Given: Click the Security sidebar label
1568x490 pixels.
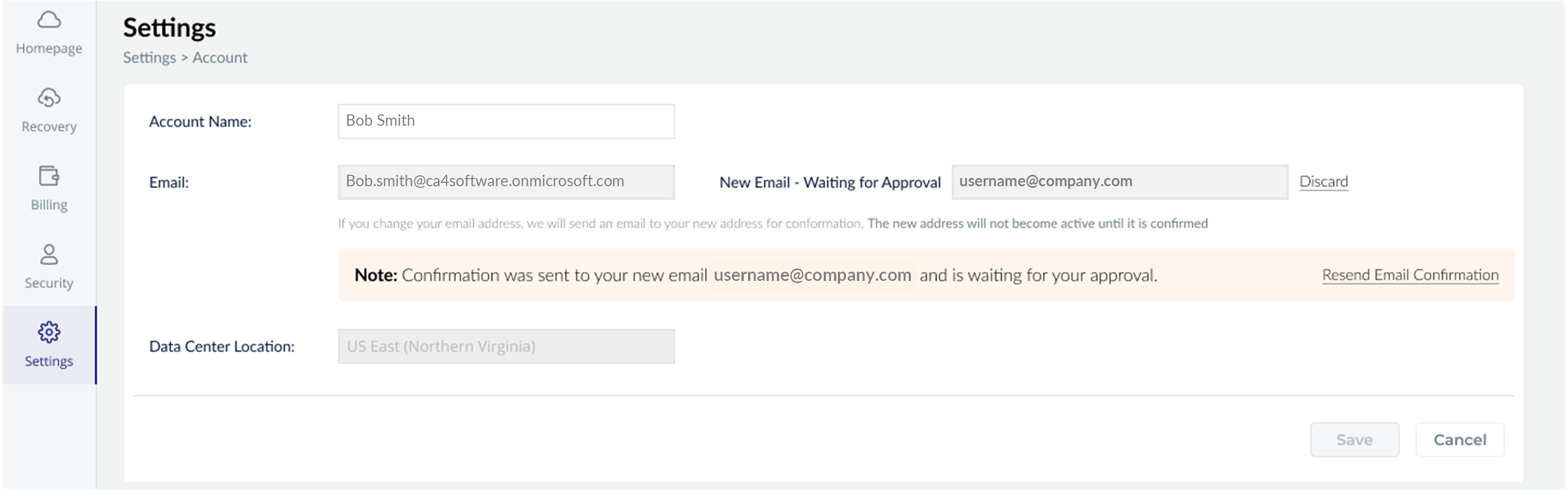Looking at the screenshot, I should coord(48,283).
